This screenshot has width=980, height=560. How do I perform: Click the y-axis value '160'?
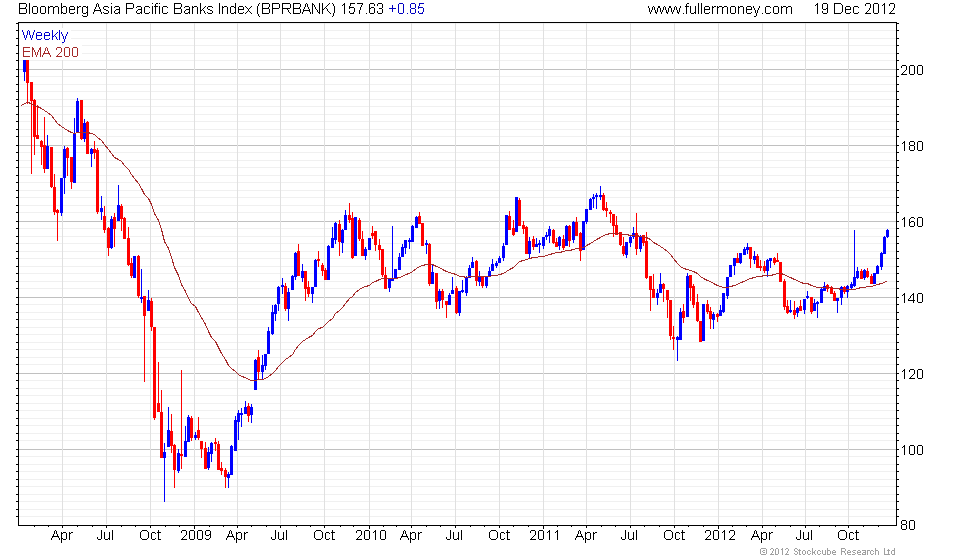coord(911,222)
